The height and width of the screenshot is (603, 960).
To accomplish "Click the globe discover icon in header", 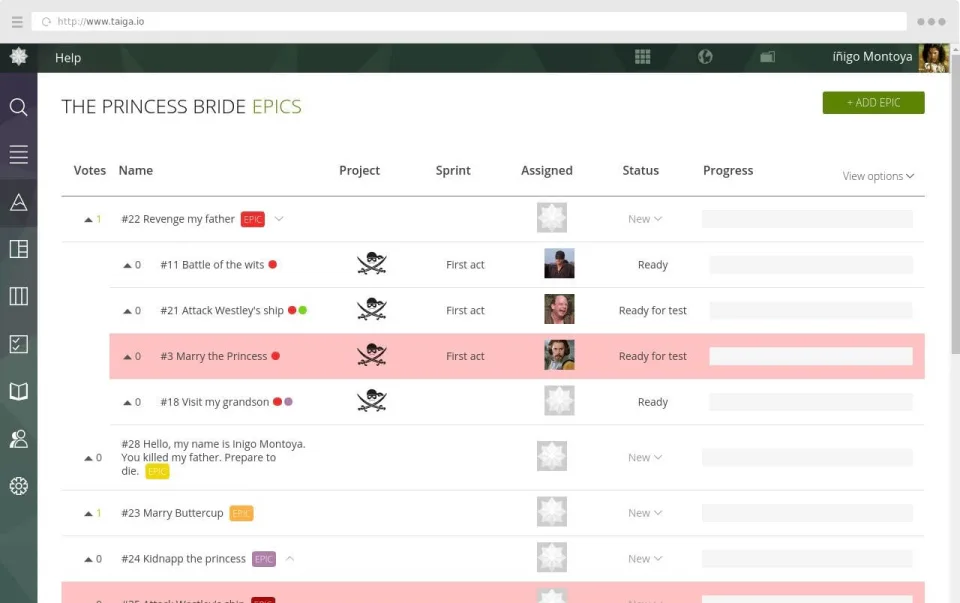I will click(705, 57).
